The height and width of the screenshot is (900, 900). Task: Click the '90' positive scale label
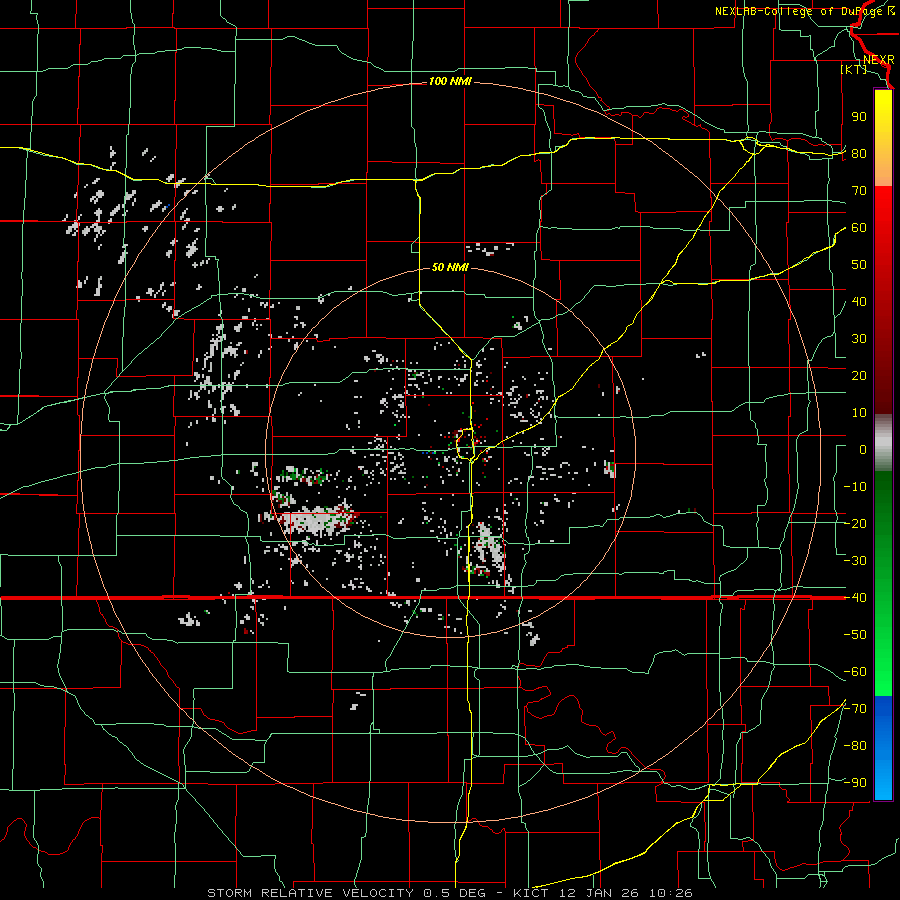pos(859,117)
